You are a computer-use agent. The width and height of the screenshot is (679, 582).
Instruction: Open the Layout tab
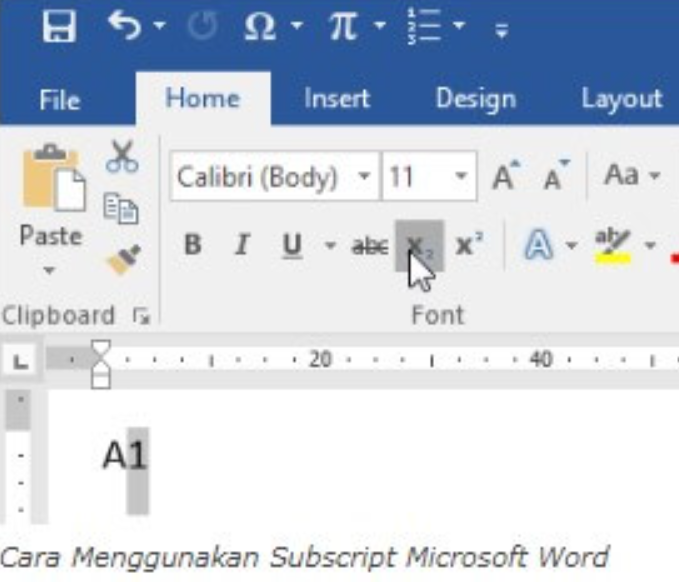tap(621, 100)
